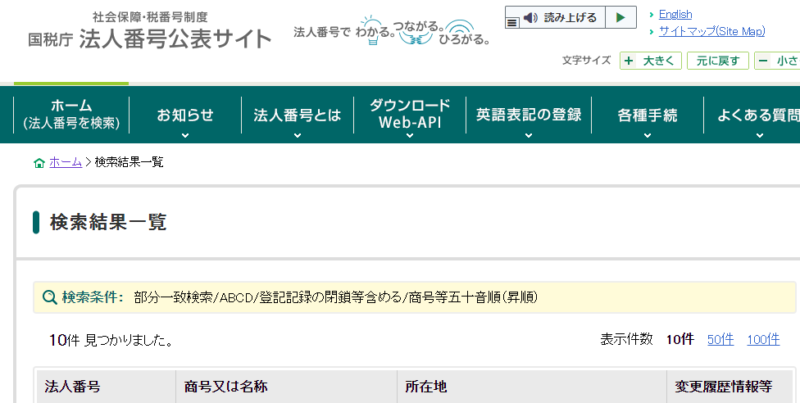Open the サイトマップ (Site Map) link
800x403 pixels.
coord(711,31)
